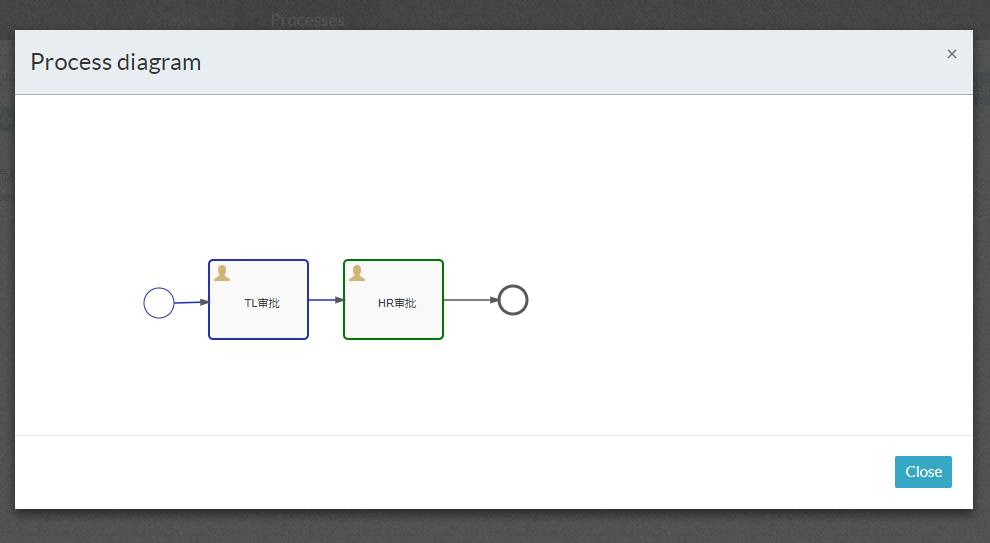Click the blue border of TL审批 box
The width and height of the screenshot is (990, 543).
[x=209, y=320]
